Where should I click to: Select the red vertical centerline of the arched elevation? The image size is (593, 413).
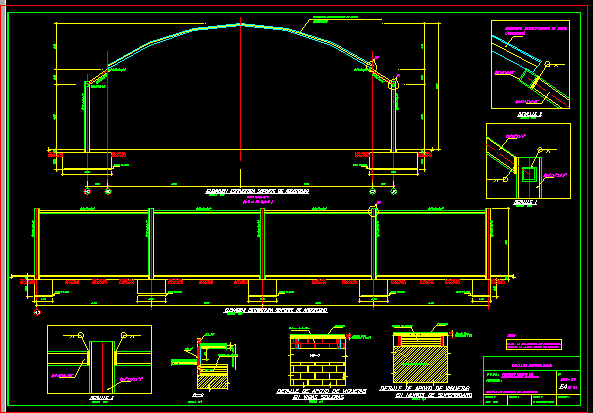click(240, 89)
